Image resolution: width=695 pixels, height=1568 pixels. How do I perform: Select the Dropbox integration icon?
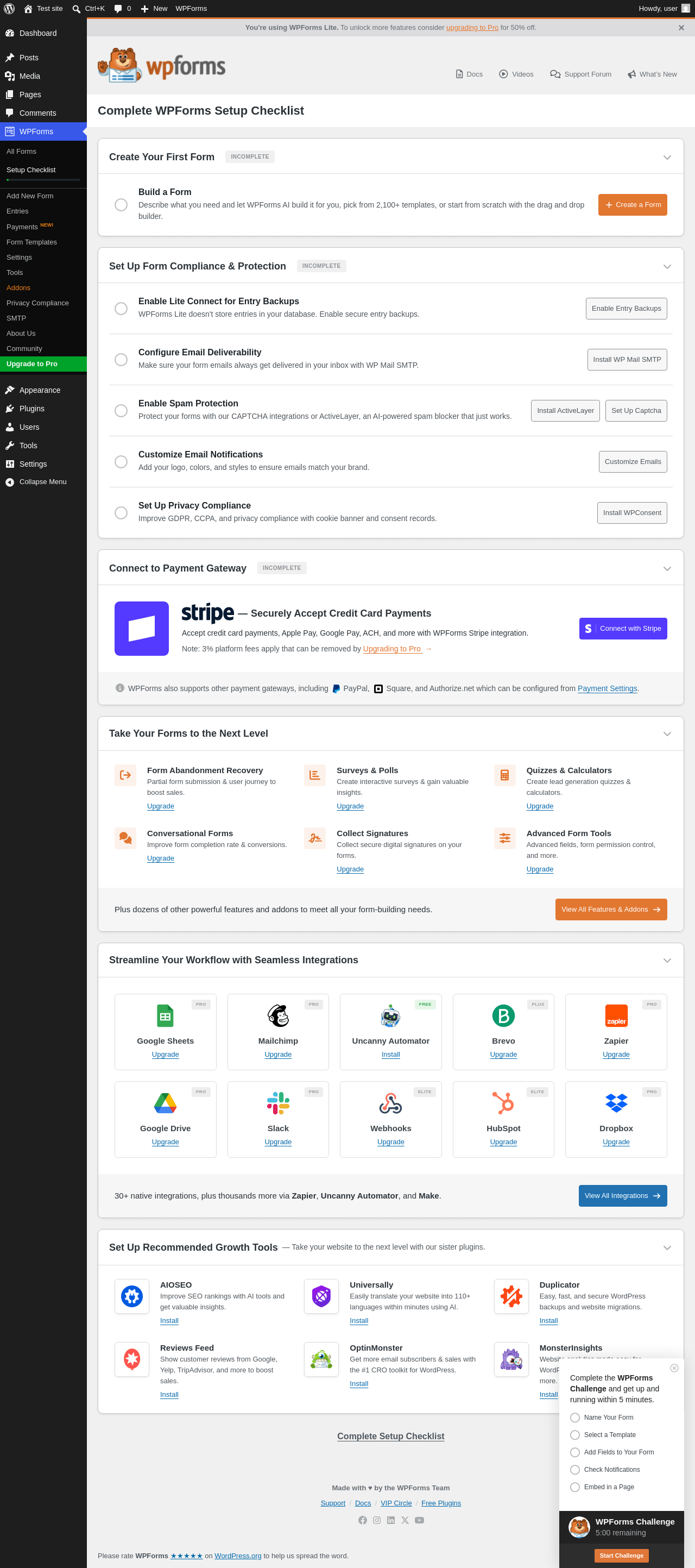tap(616, 1103)
